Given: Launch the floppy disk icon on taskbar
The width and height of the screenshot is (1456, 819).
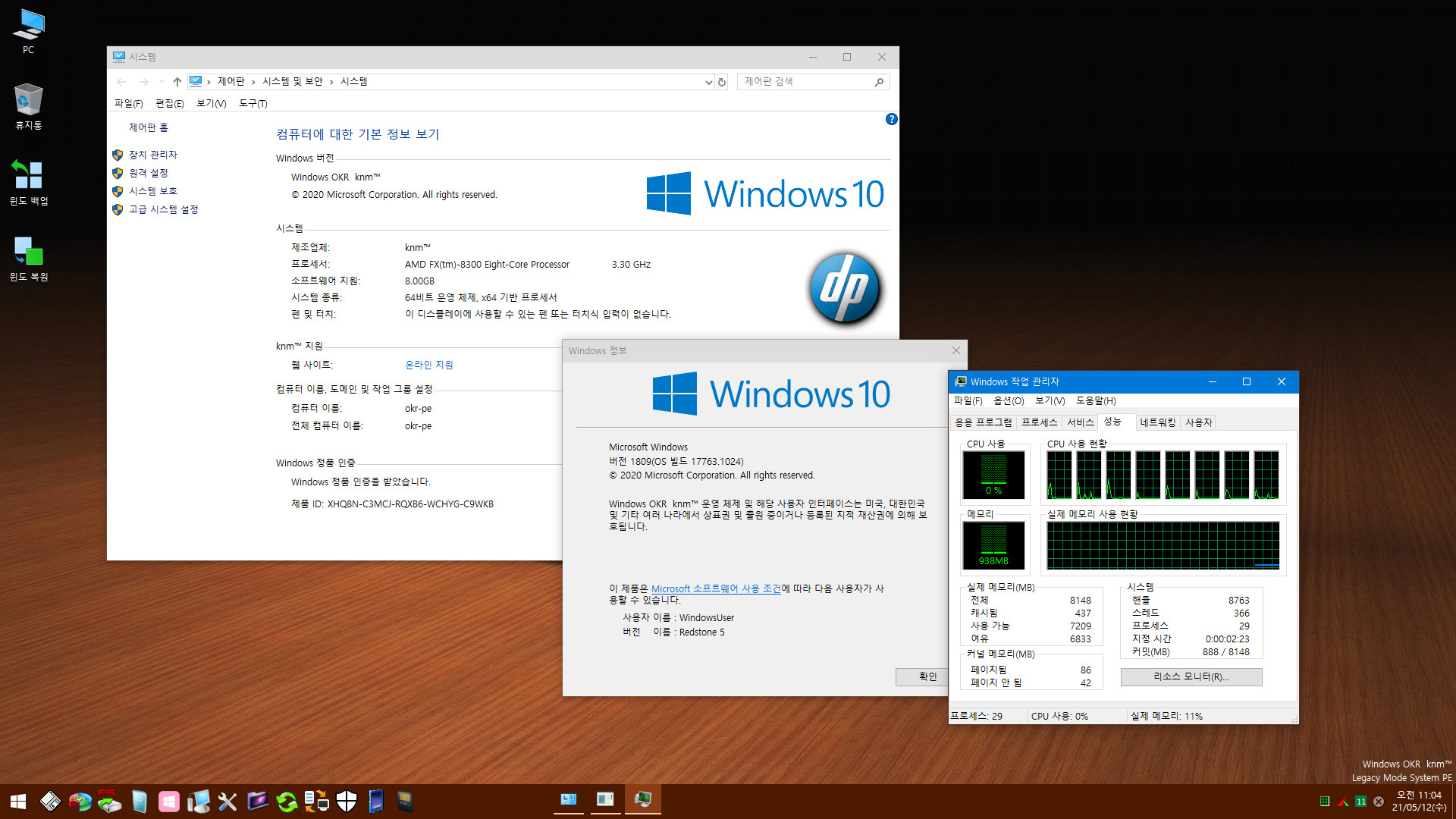Looking at the screenshot, I should [50, 802].
